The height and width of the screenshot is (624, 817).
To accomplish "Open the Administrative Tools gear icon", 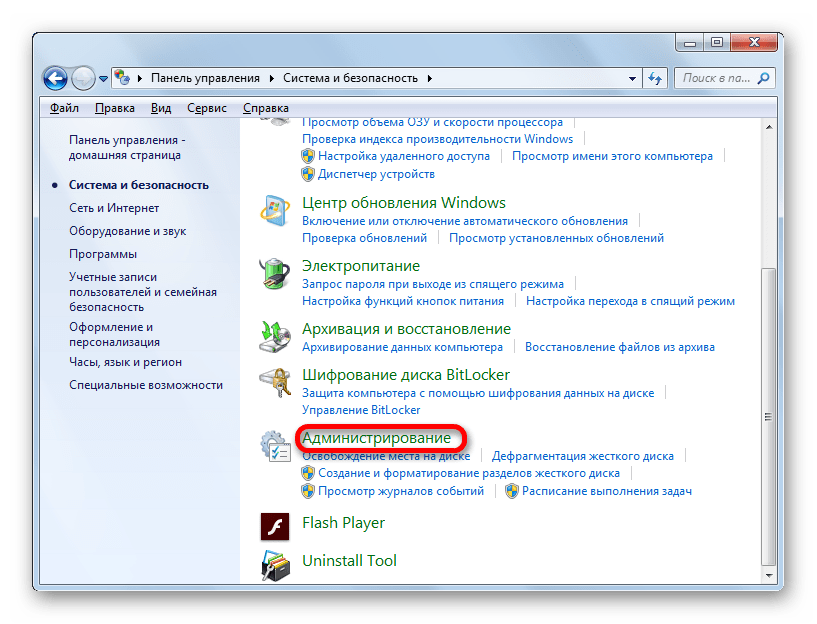I will 275,446.
